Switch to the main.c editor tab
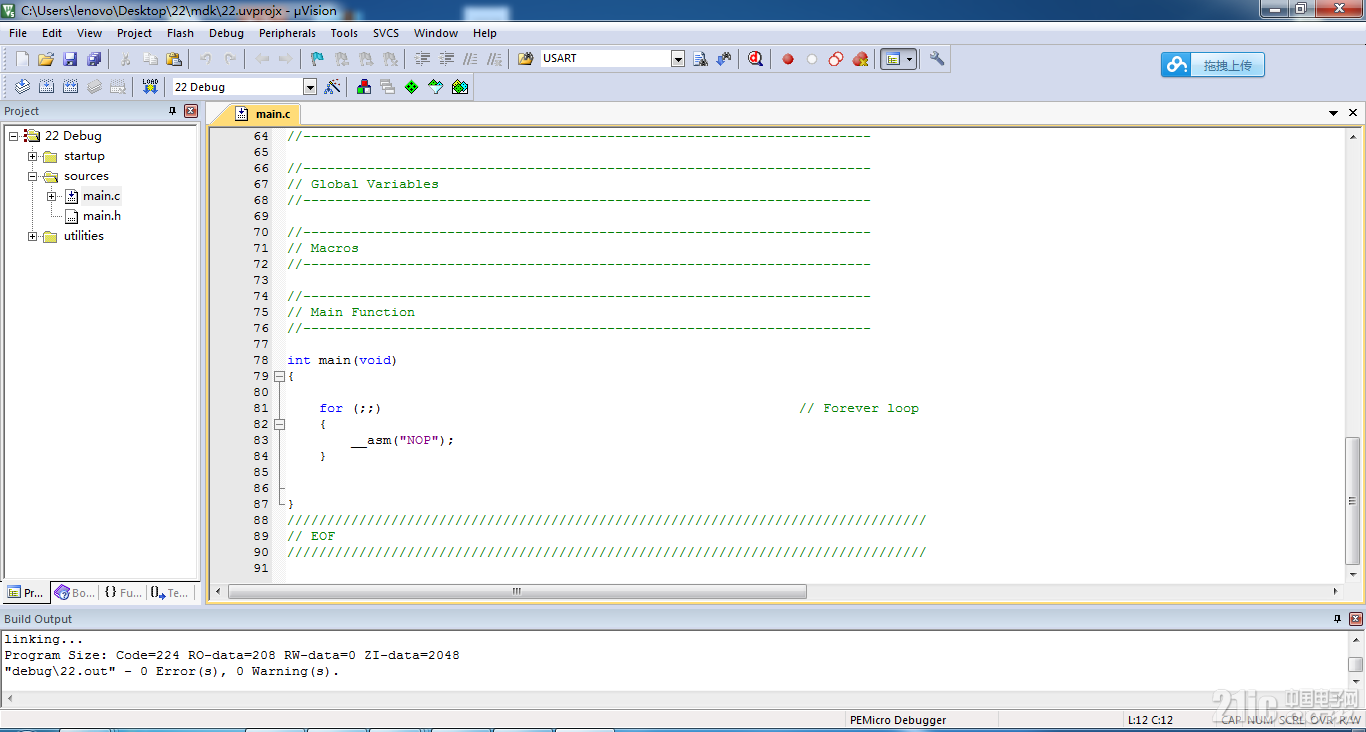Screen dimensions: 1366x732 point(262,114)
